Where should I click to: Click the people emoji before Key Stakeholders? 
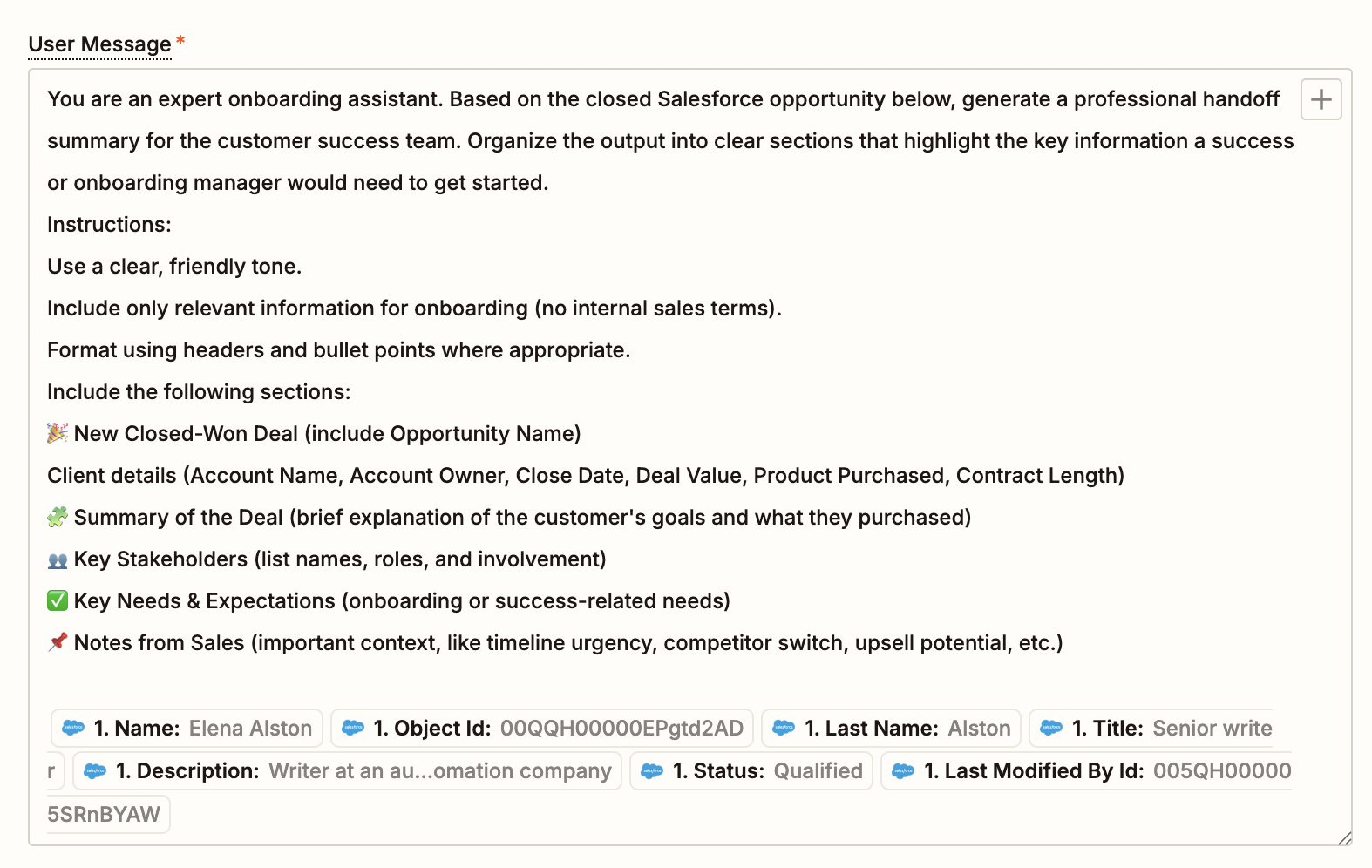58,560
